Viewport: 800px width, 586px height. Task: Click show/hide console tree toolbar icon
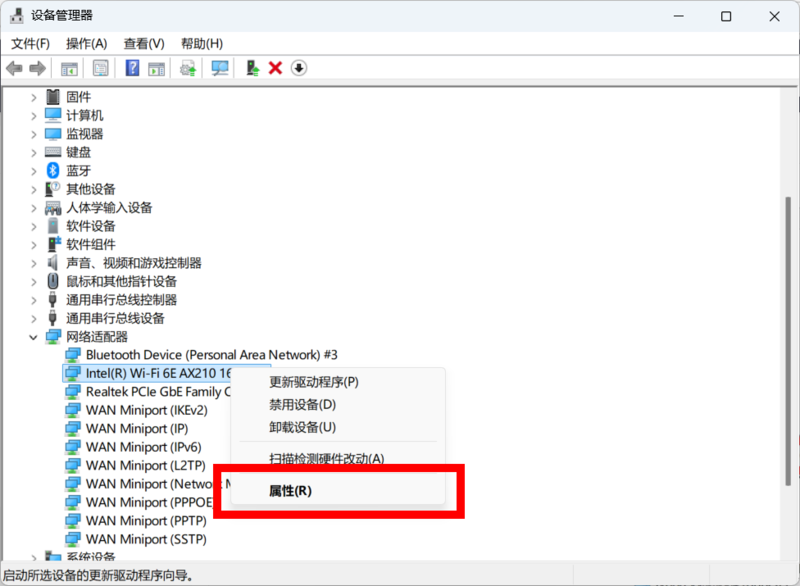click(69, 68)
